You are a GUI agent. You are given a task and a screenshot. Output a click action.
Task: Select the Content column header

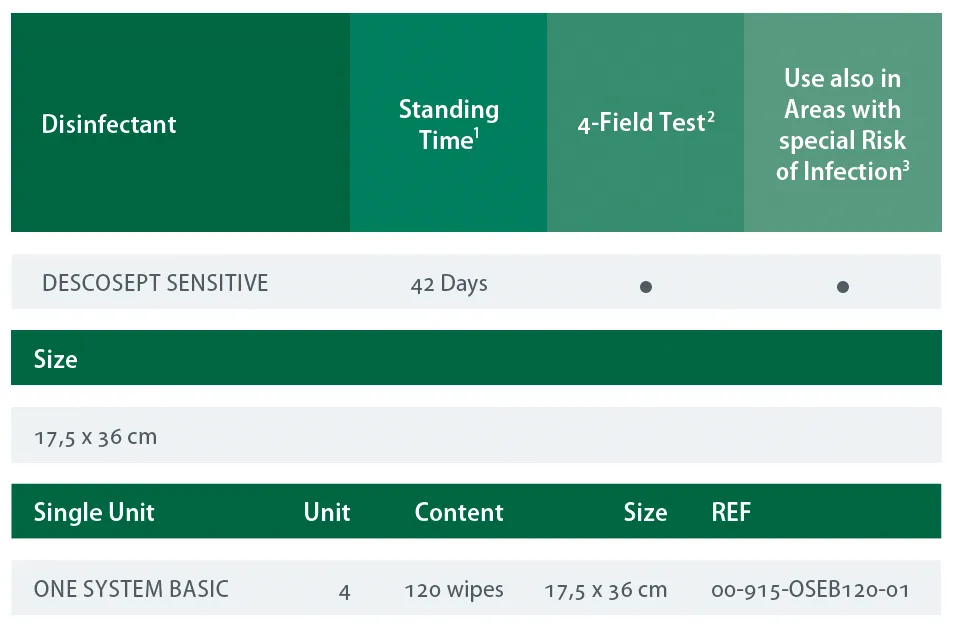coord(459,512)
